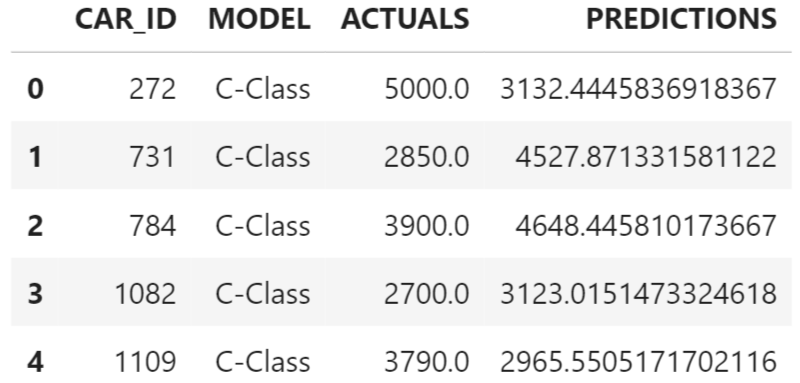Select row index 4
Screen dimensions: 800x383
(x=35, y=362)
